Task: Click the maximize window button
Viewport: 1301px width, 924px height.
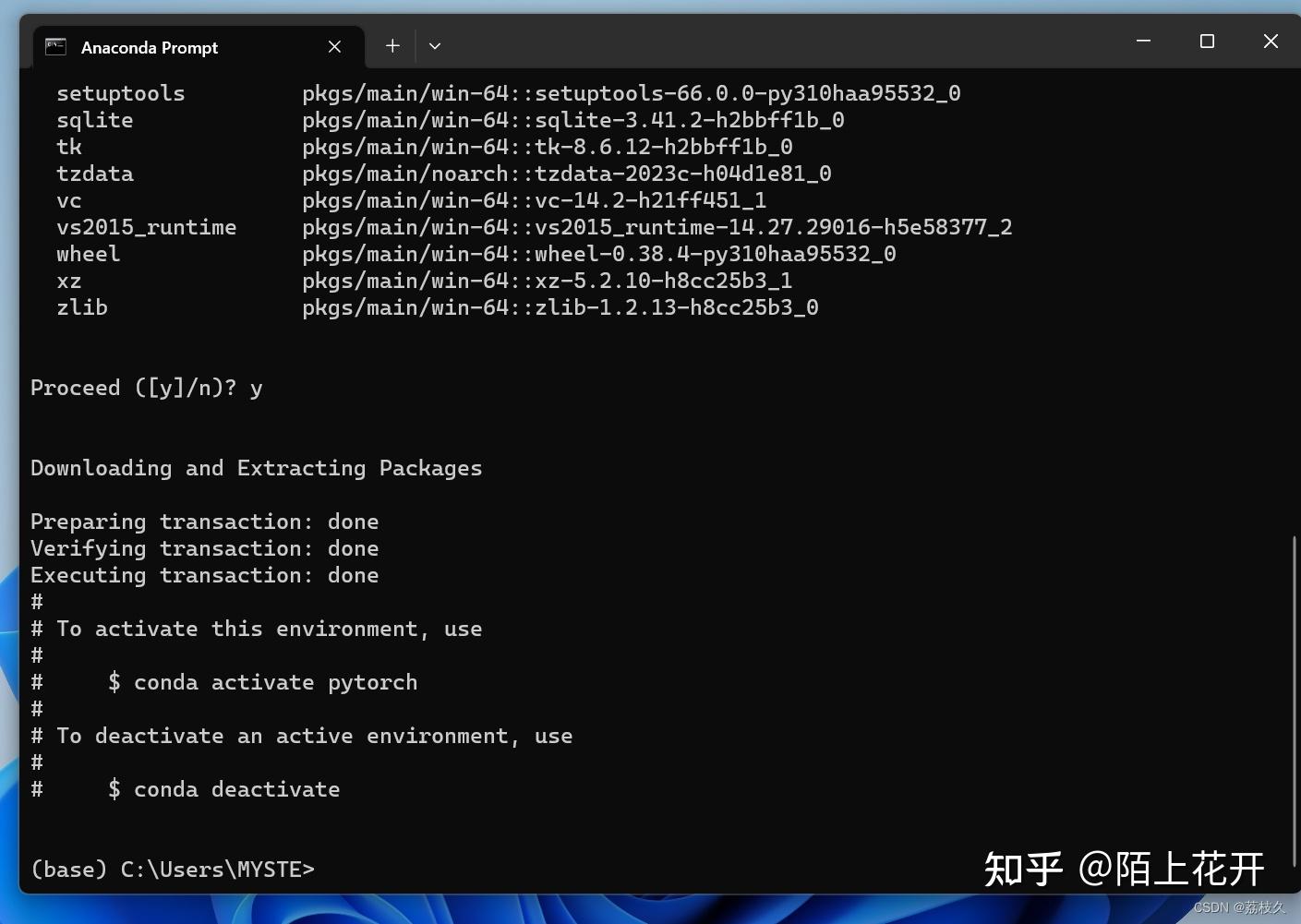Action: [1207, 41]
